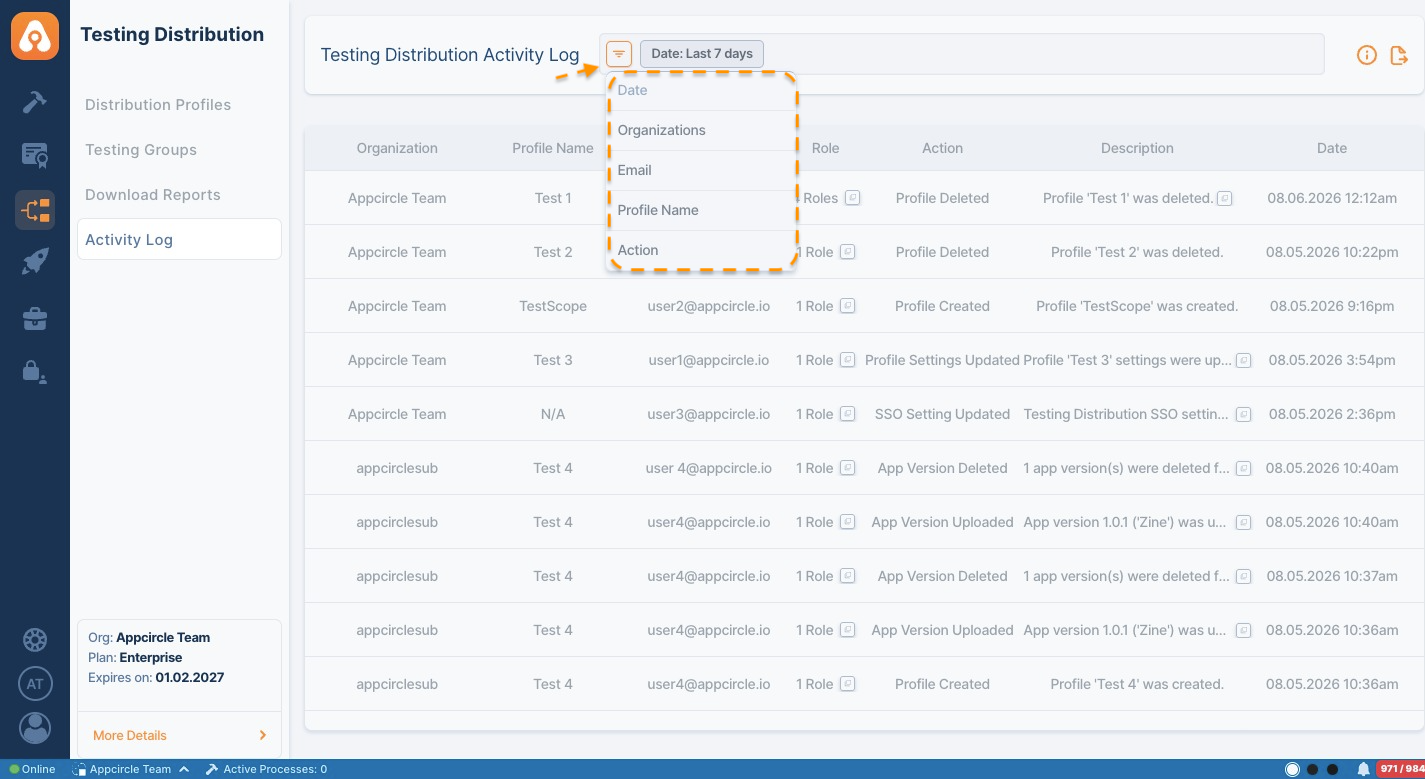This screenshot has height=779, width=1425.
Task: Open the Signing Identities certificate icon
Action: (x=35, y=155)
